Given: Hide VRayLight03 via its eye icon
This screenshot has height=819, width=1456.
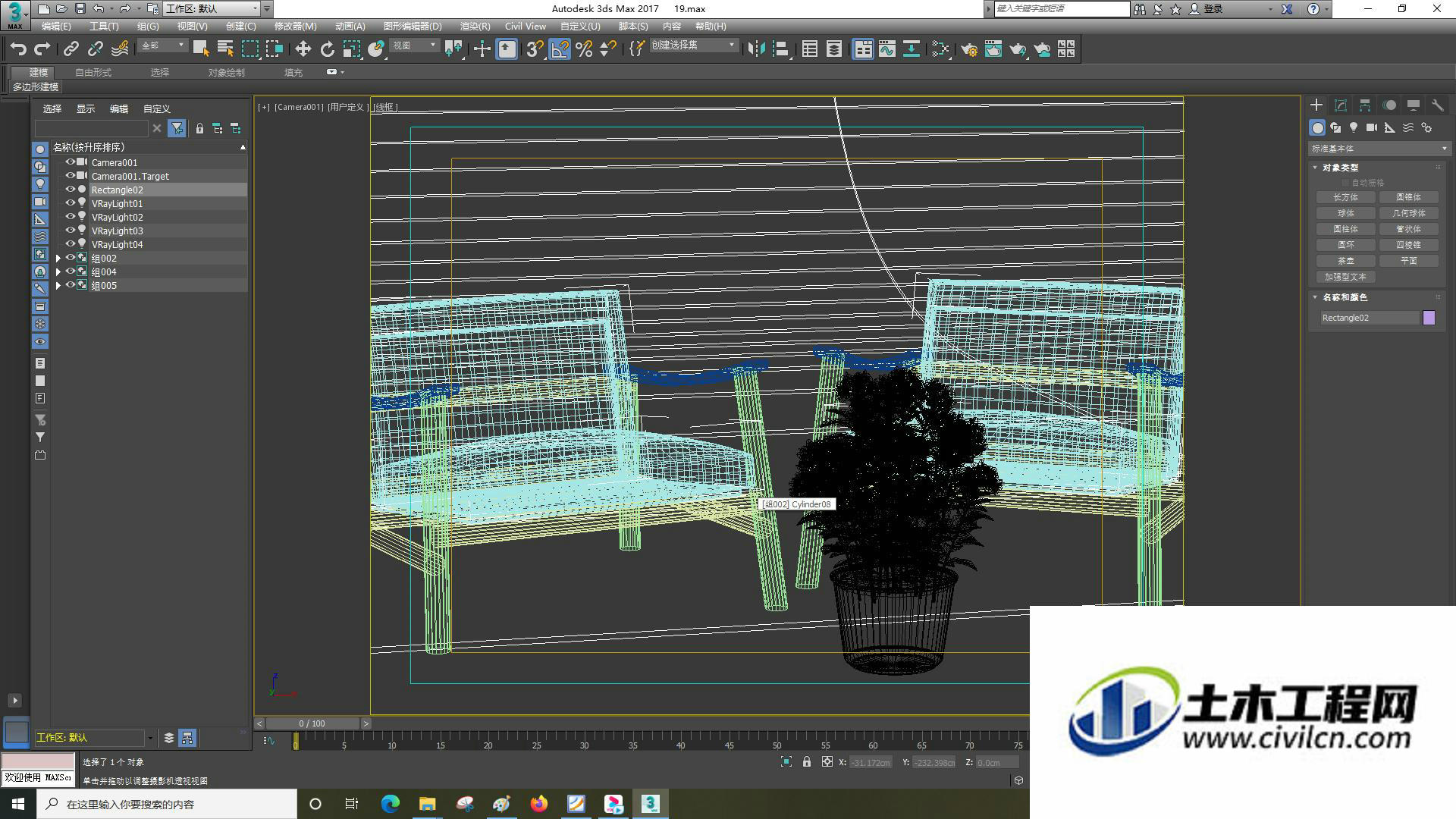Looking at the screenshot, I should coord(70,231).
